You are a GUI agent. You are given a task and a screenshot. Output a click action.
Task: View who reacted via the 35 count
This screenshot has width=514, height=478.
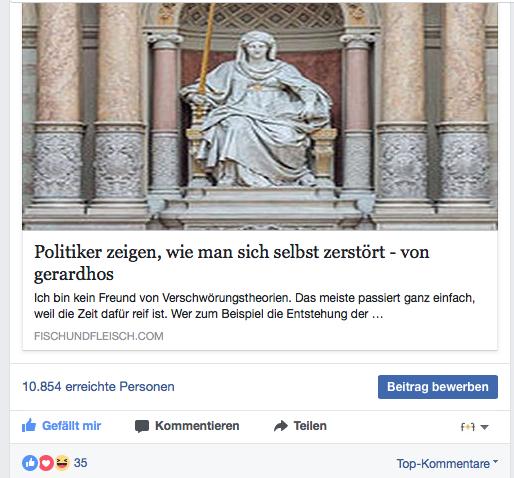(80, 463)
